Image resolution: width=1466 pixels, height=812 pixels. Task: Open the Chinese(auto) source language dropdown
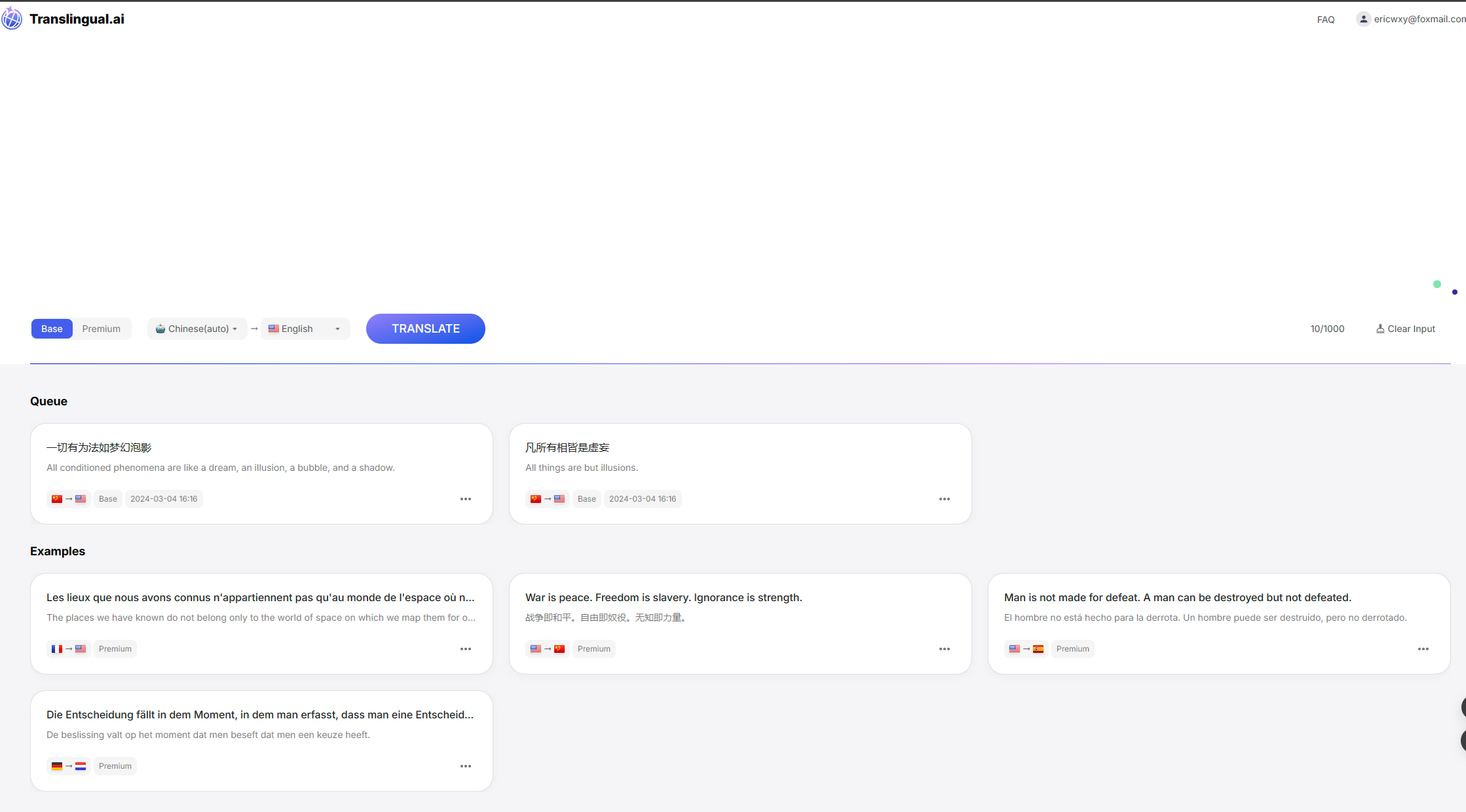coord(197,329)
